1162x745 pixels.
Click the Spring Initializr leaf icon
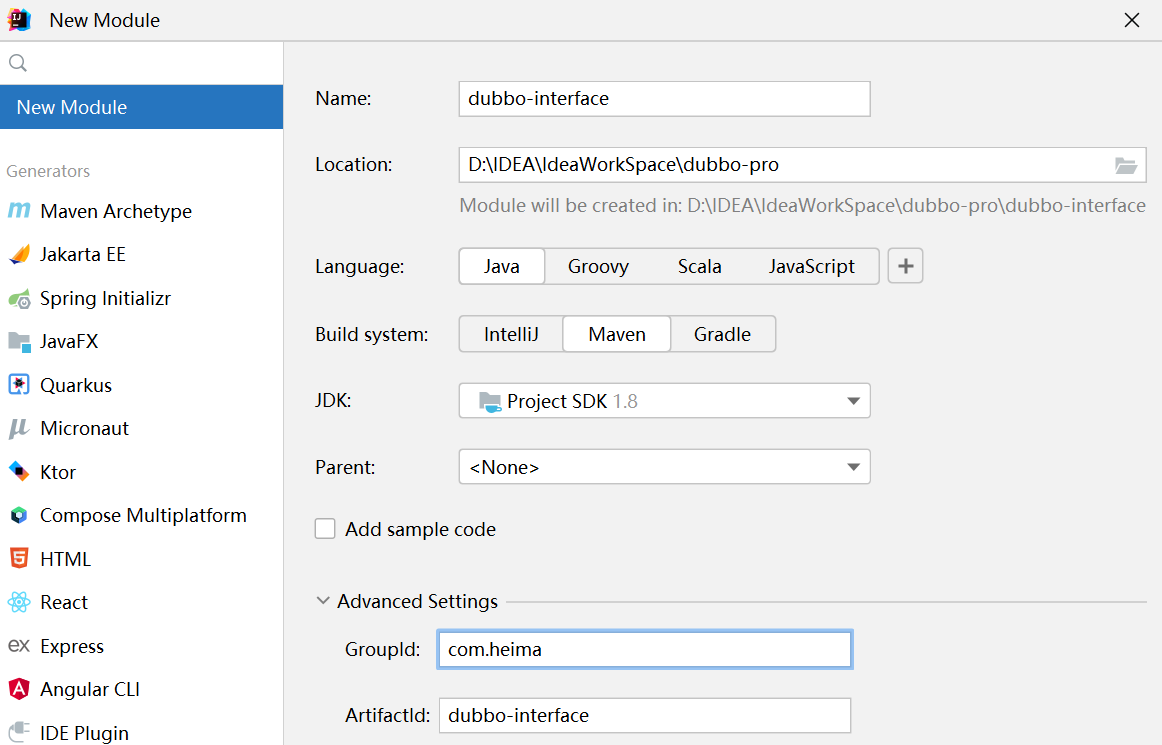[19, 299]
